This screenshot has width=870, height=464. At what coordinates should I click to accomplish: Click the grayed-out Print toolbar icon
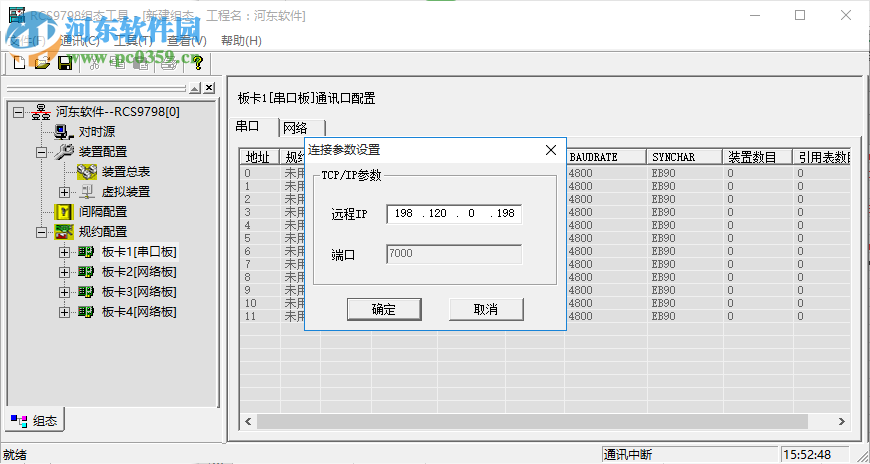pos(169,63)
